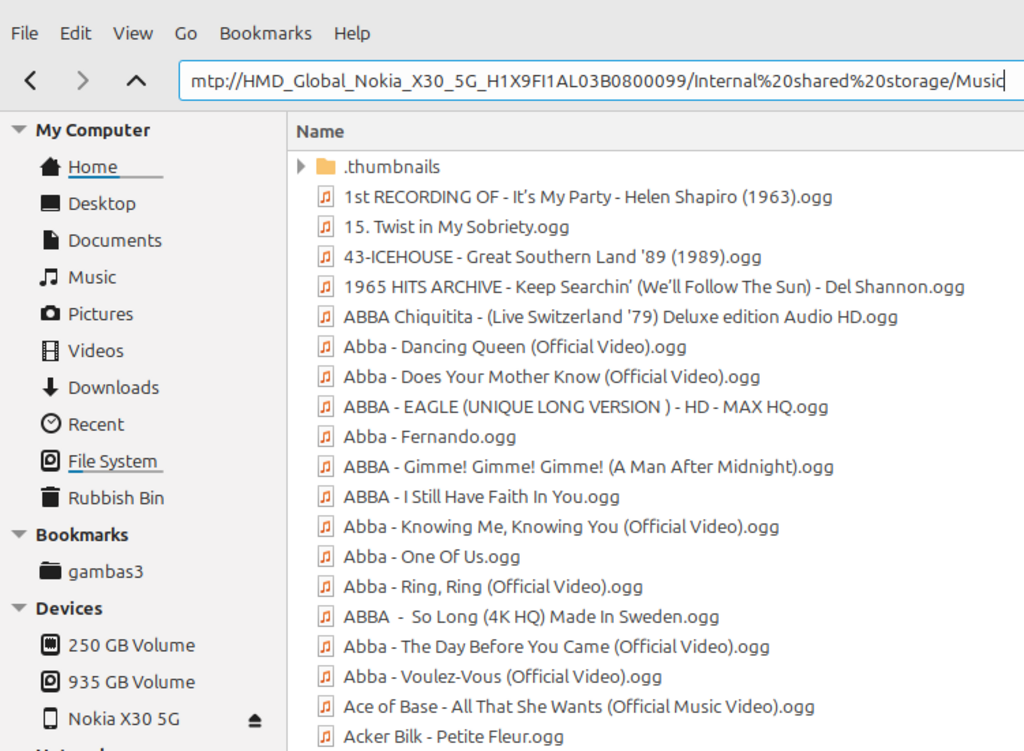
Task: Select "Abba - Ring, Ring (Official Video).ogg"
Action: click(493, 587)
